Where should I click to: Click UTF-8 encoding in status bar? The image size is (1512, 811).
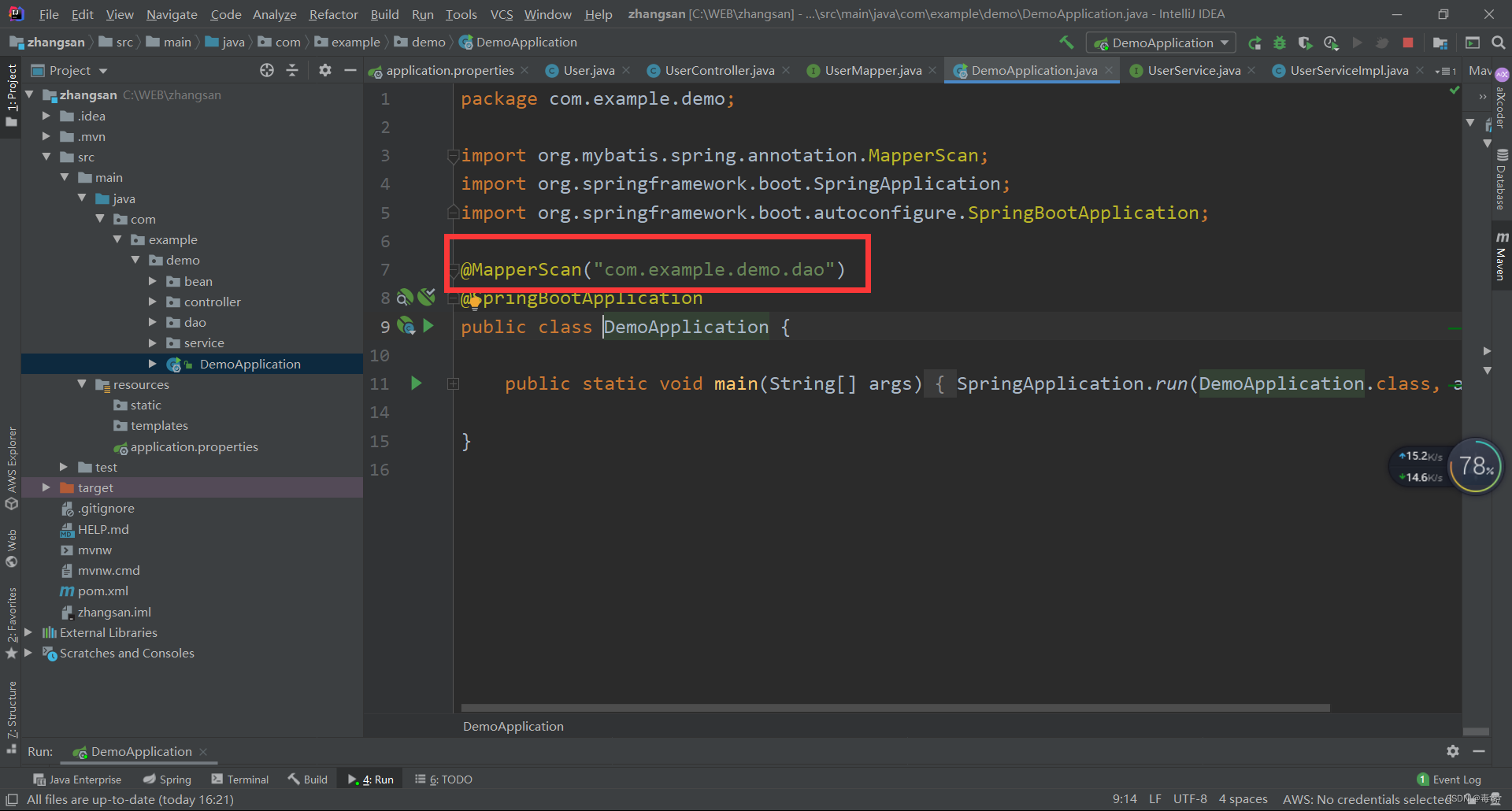coord(1190,799)
